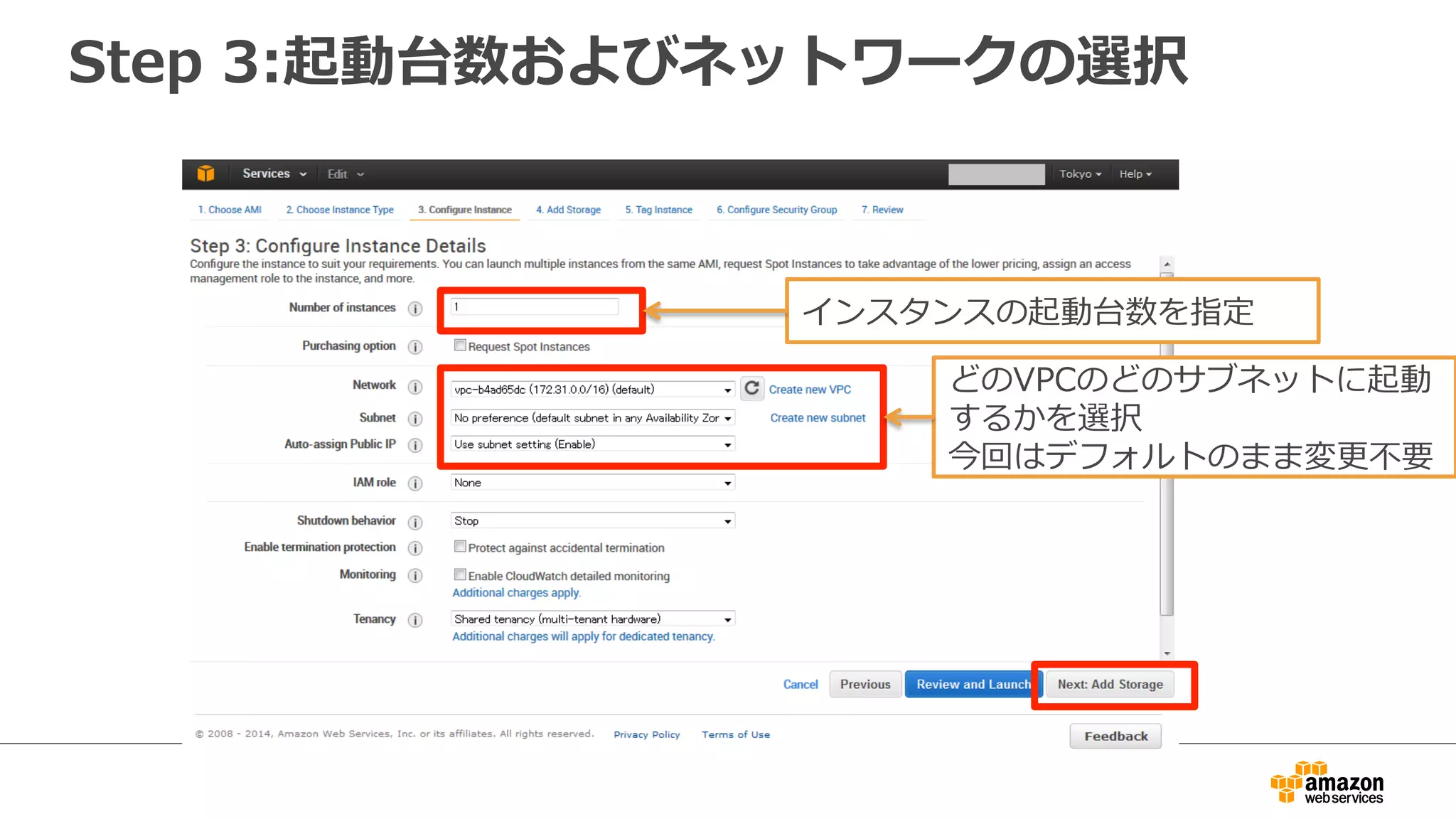Open the Tenancy dropdown
Screen dimensions: 1456x819
593,619
